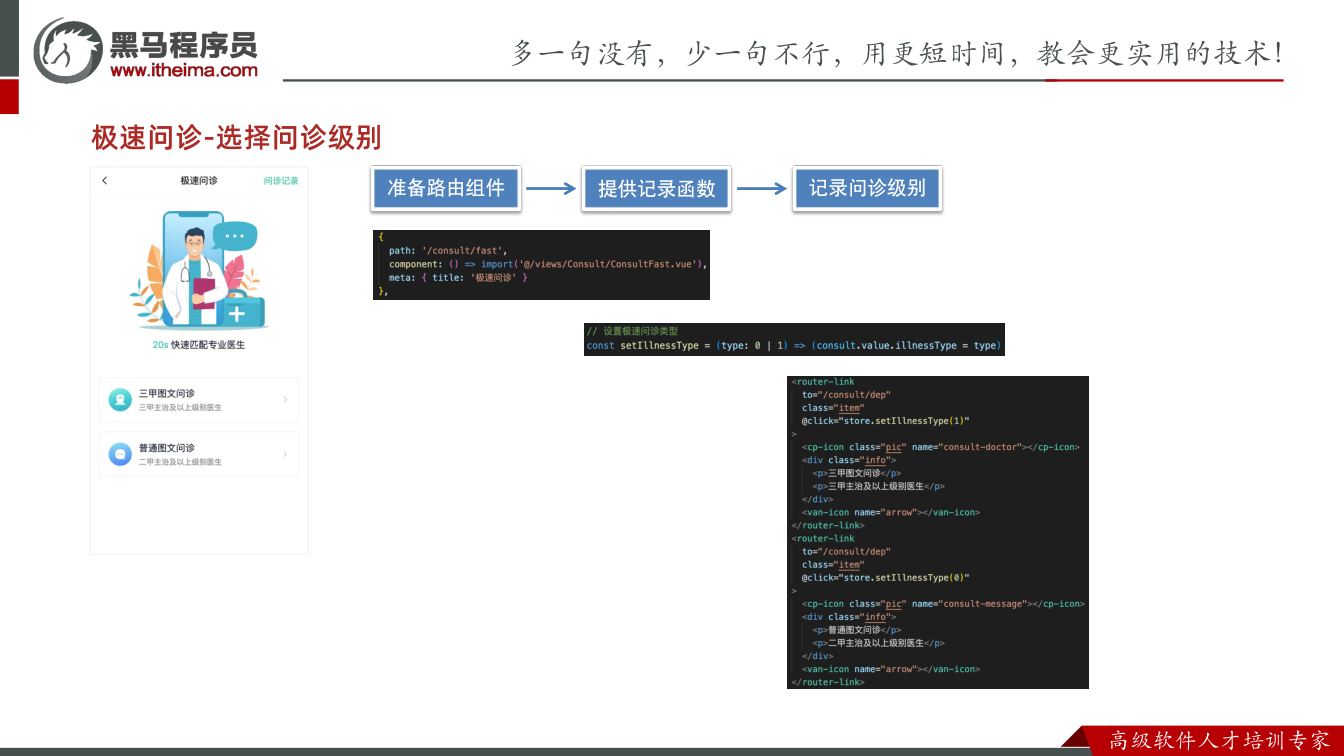Screen dimensions: 1344x756
Task: Click the cp-icon line with consult-doctor
Action: click(941, 447)
